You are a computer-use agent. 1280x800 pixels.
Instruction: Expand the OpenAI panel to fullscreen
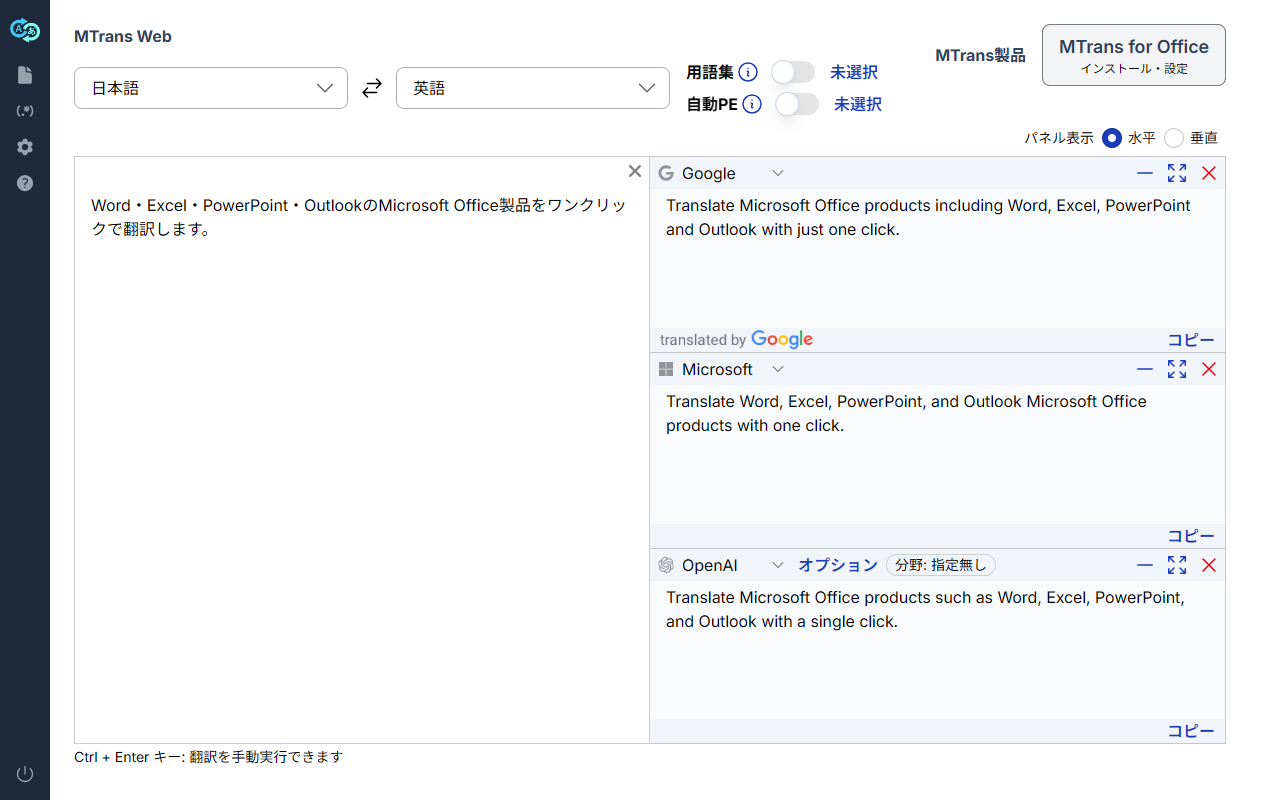pyautogui.click(x=1177, y=565)
